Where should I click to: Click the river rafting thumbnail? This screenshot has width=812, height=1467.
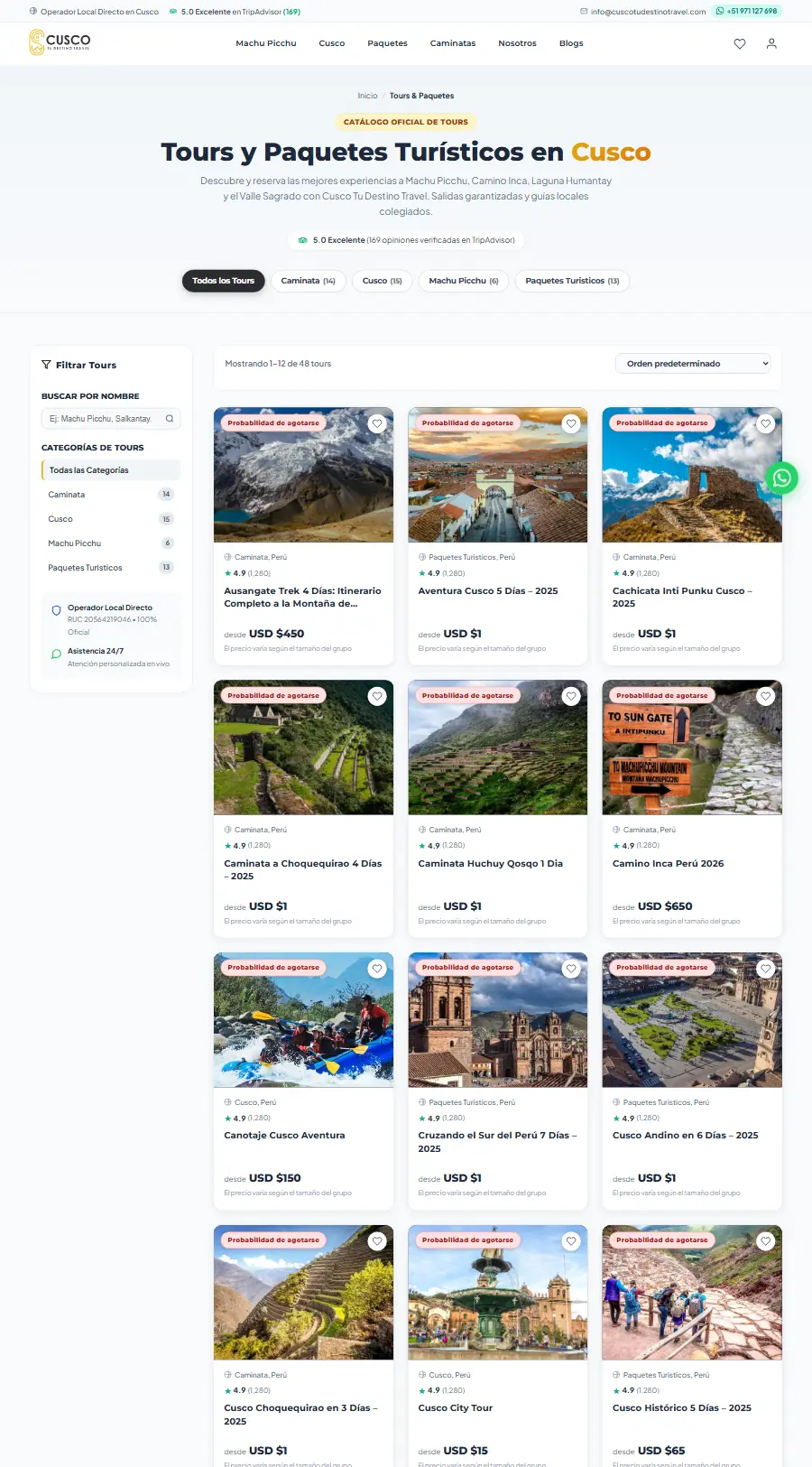pos(303,1020)
